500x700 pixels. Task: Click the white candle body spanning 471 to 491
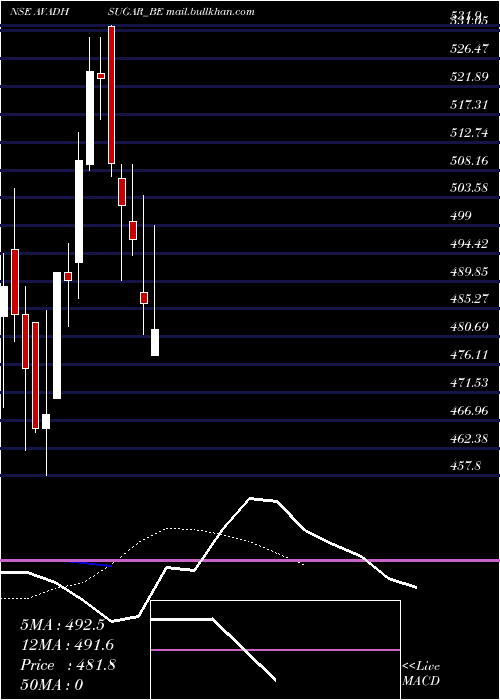click(x=57, y=335)
